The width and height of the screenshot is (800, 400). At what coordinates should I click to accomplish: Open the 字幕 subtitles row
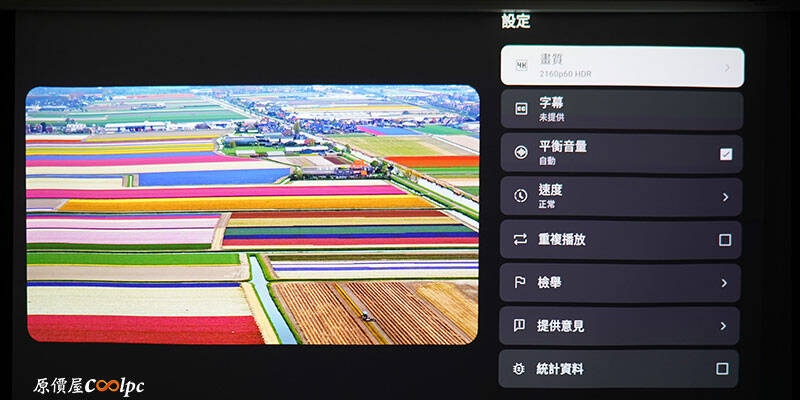click(621, 110)
